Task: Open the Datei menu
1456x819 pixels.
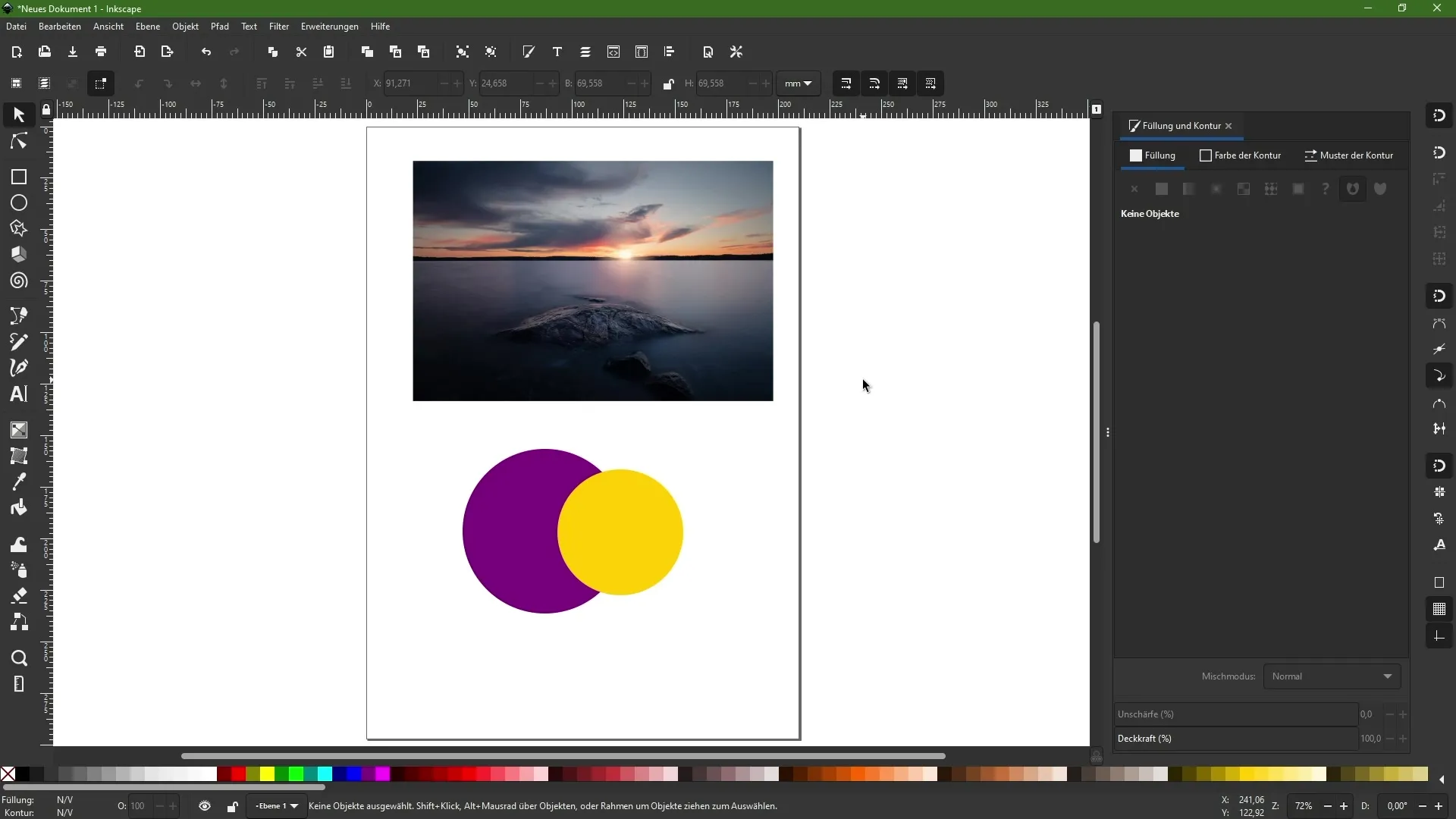Action: click(x=15, y=25)
